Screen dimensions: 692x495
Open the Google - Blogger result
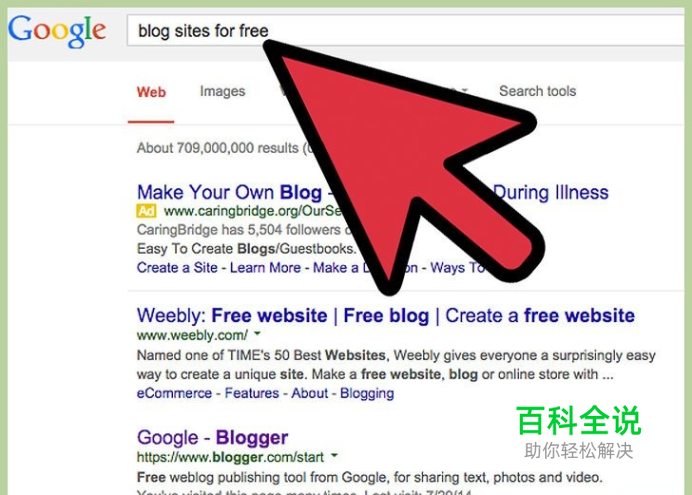coord(212,438)
